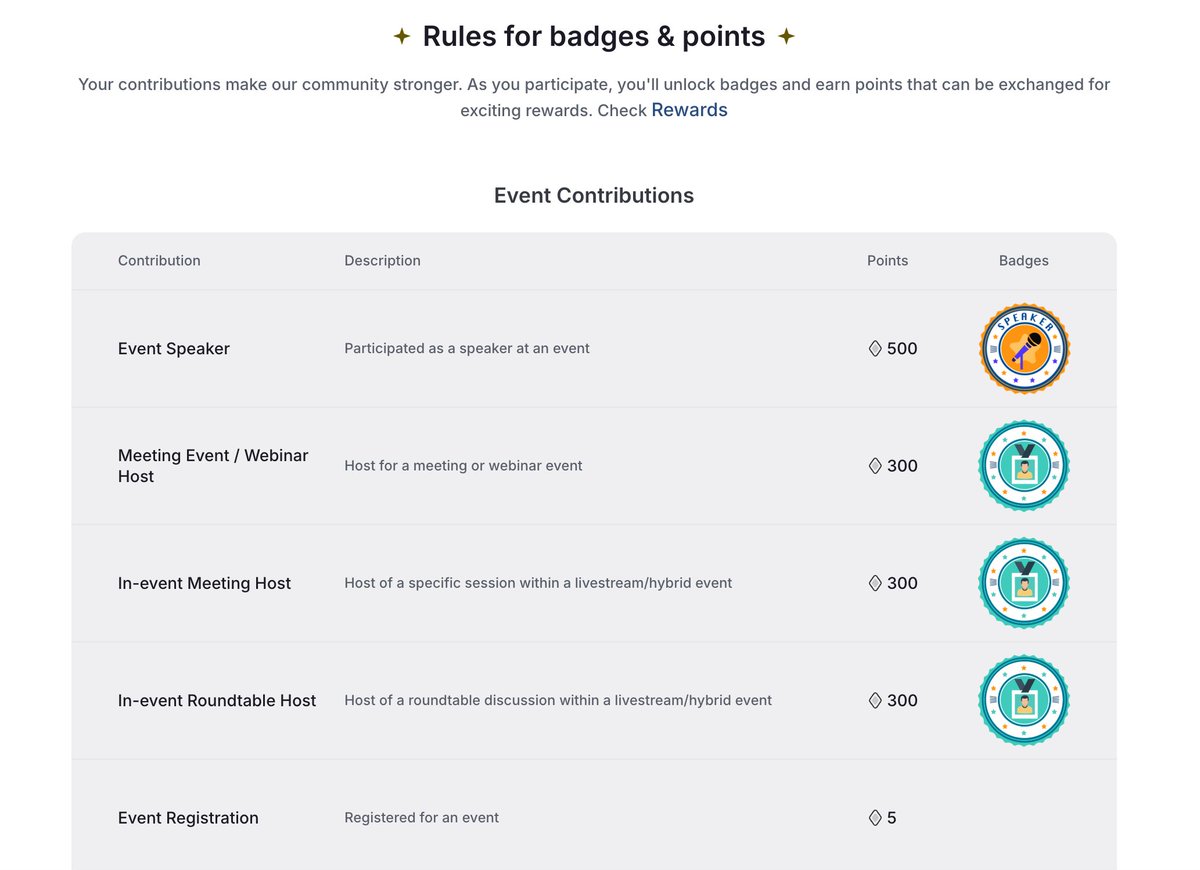Click the star icon left of page title
This screenshot has height=870, width=1200.
(401, 37)
